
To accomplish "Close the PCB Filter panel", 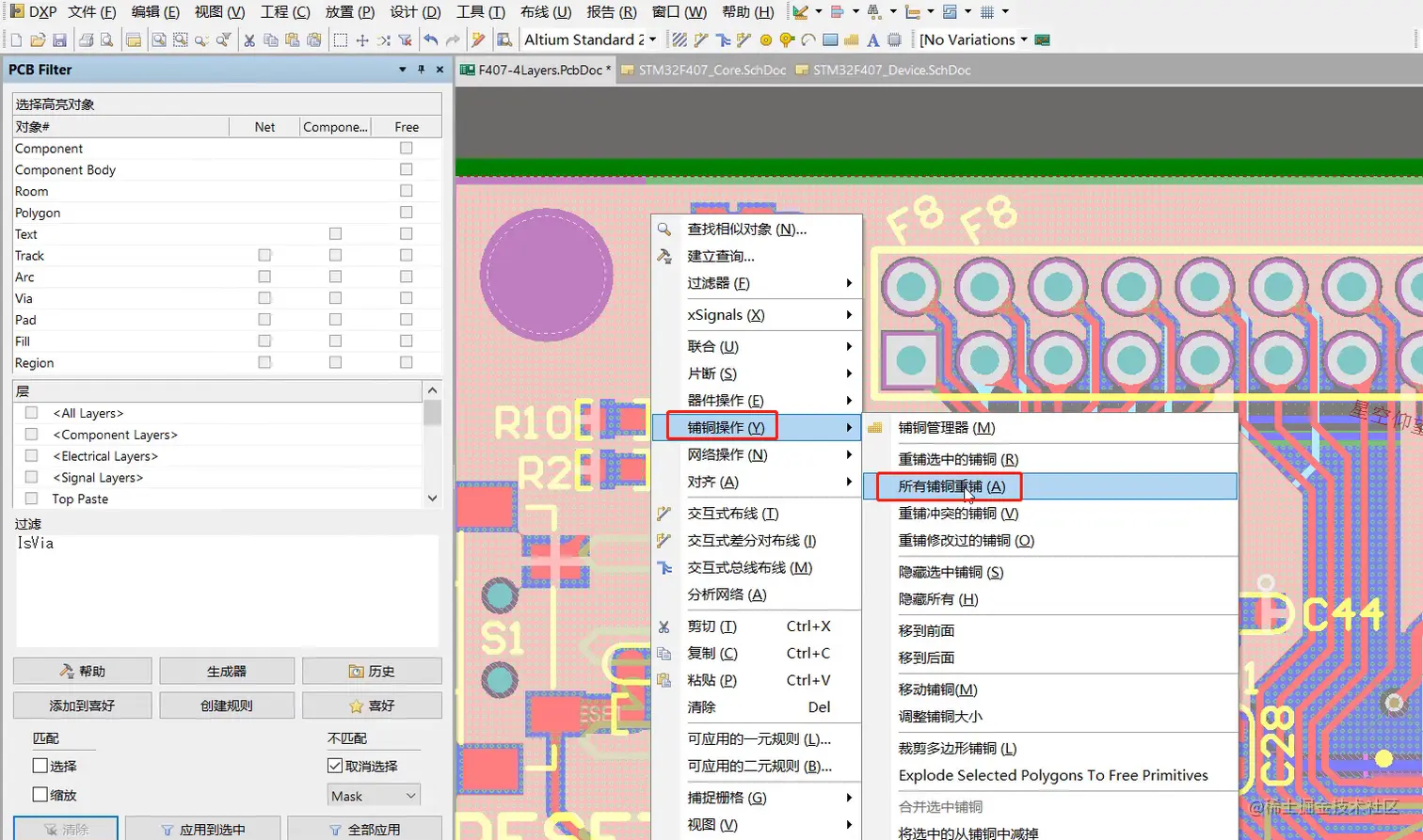I will (440, 70).
